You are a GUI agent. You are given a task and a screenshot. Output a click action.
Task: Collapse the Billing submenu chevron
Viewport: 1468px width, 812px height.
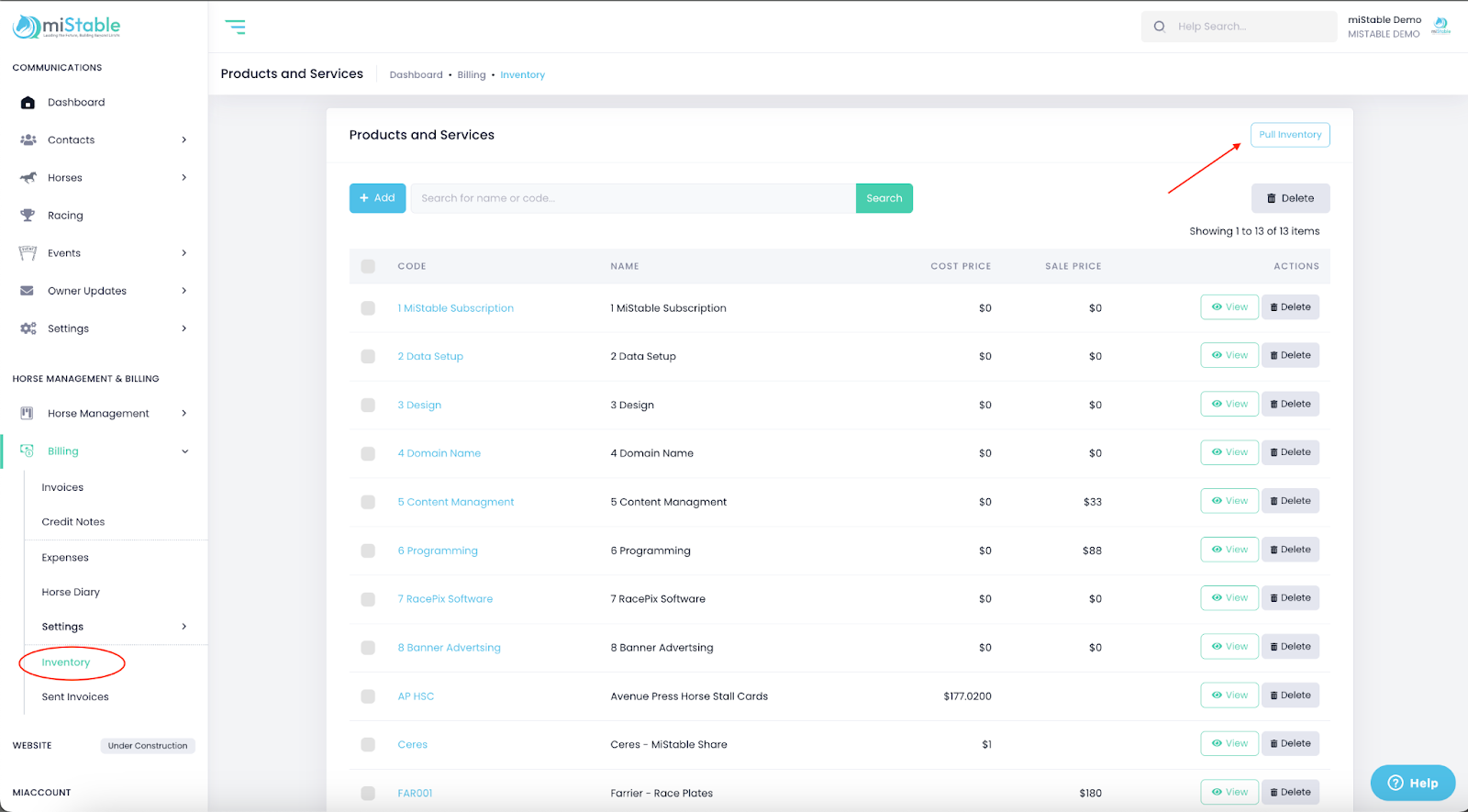184,451
